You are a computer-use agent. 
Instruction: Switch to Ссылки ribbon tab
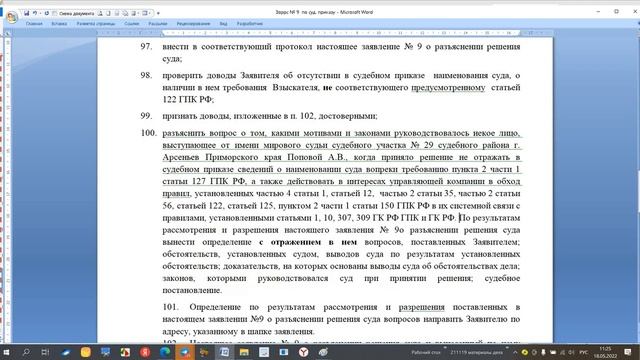pyautogui.click(x=131, y=24)
